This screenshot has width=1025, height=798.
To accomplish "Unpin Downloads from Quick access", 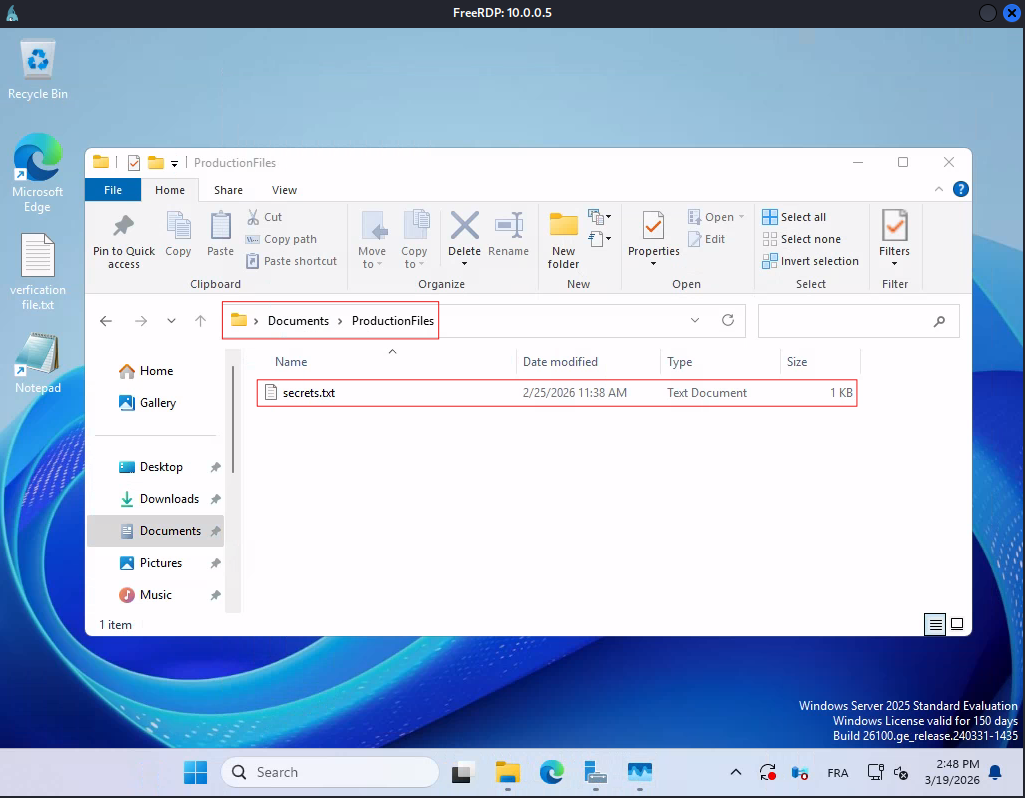I will 215,499.
